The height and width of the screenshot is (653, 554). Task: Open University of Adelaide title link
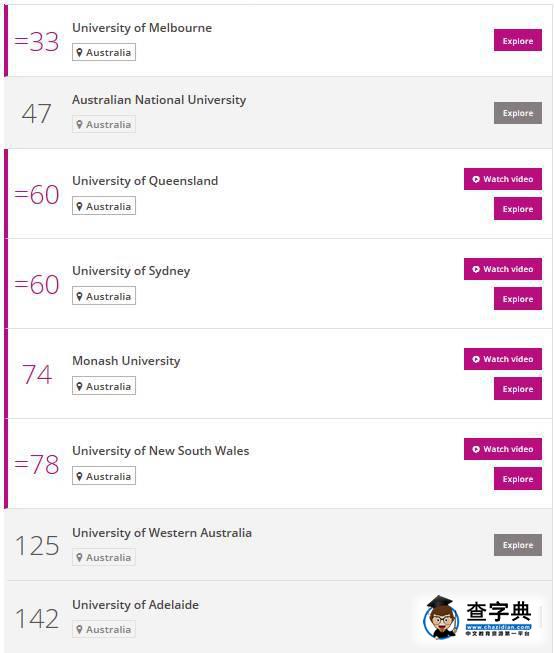point(135,605)
